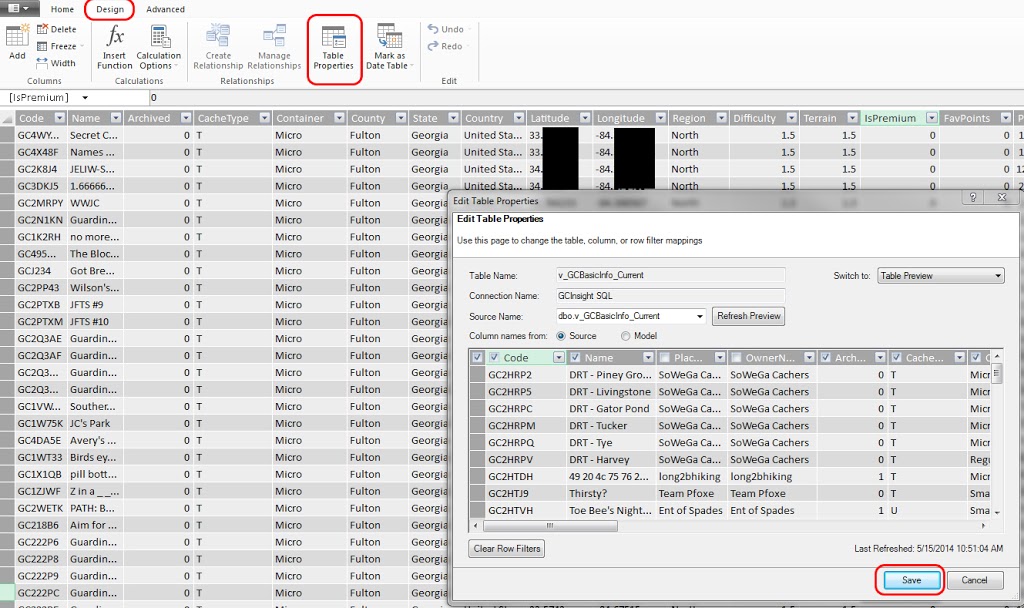Open the Table Properties tool

point(333,48)
